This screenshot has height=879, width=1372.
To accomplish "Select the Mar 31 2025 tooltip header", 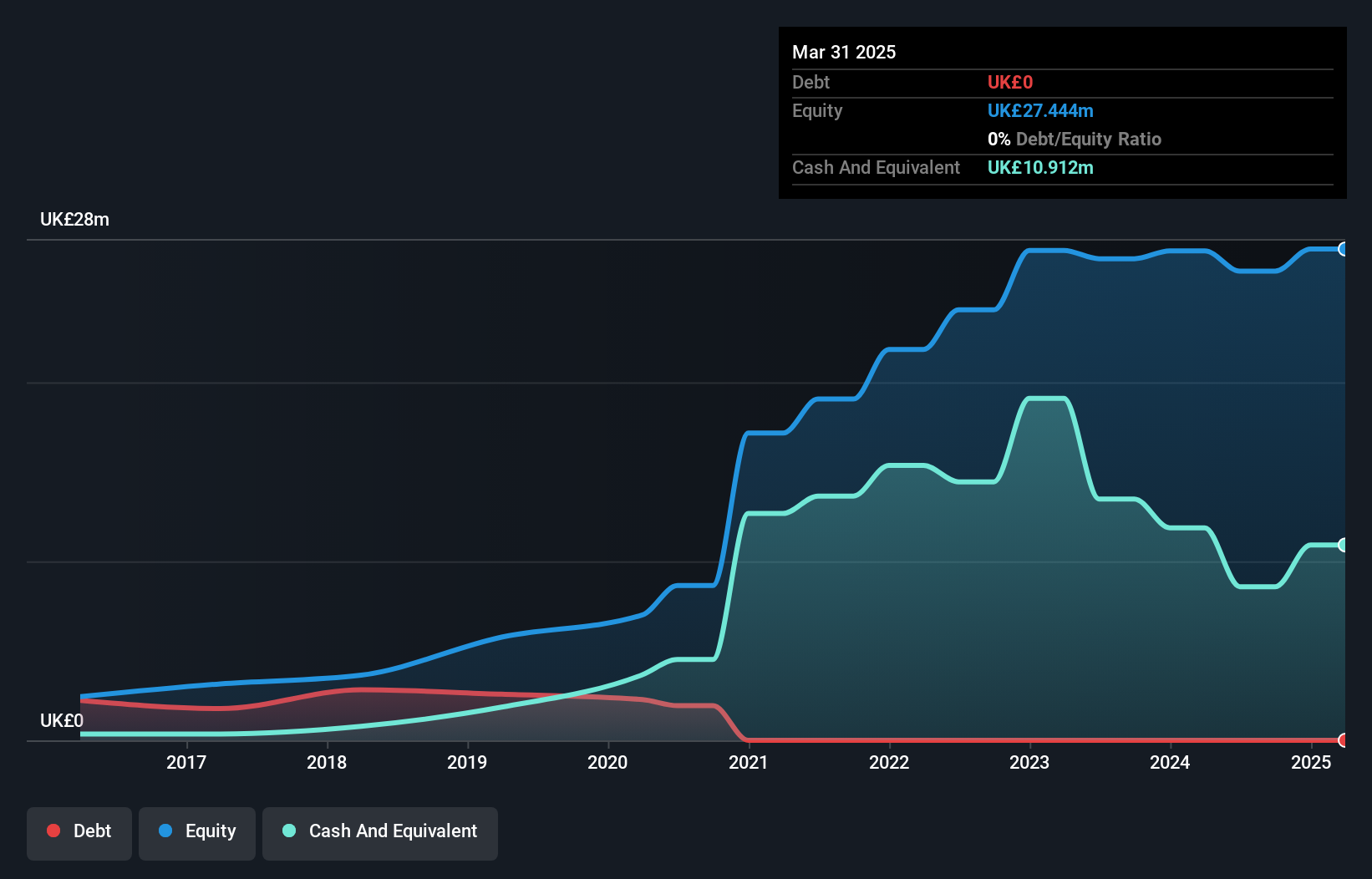I will 844,52.
